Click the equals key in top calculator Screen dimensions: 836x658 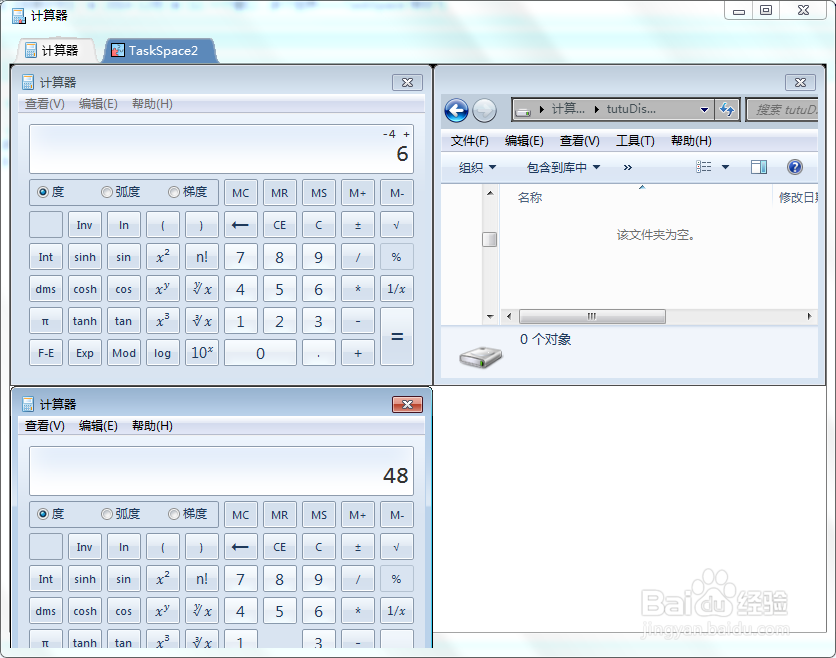pos(397,336)
